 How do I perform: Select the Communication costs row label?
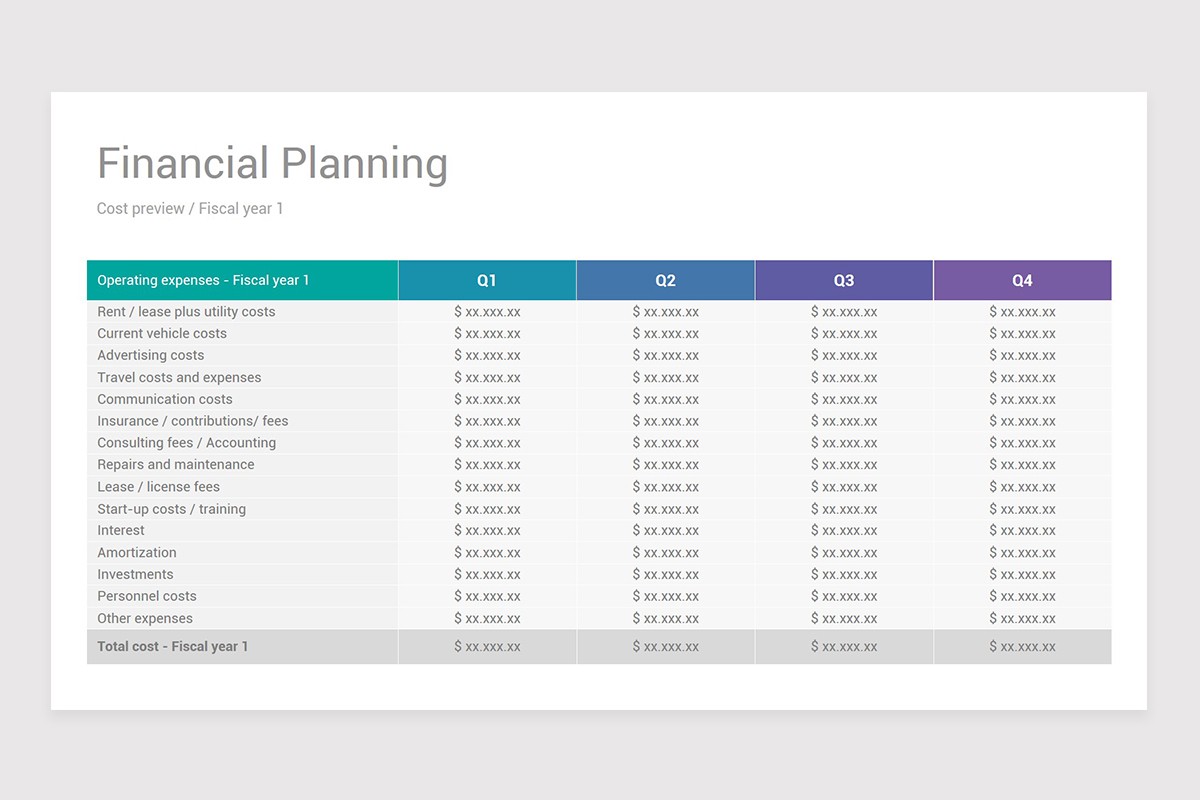164,399
